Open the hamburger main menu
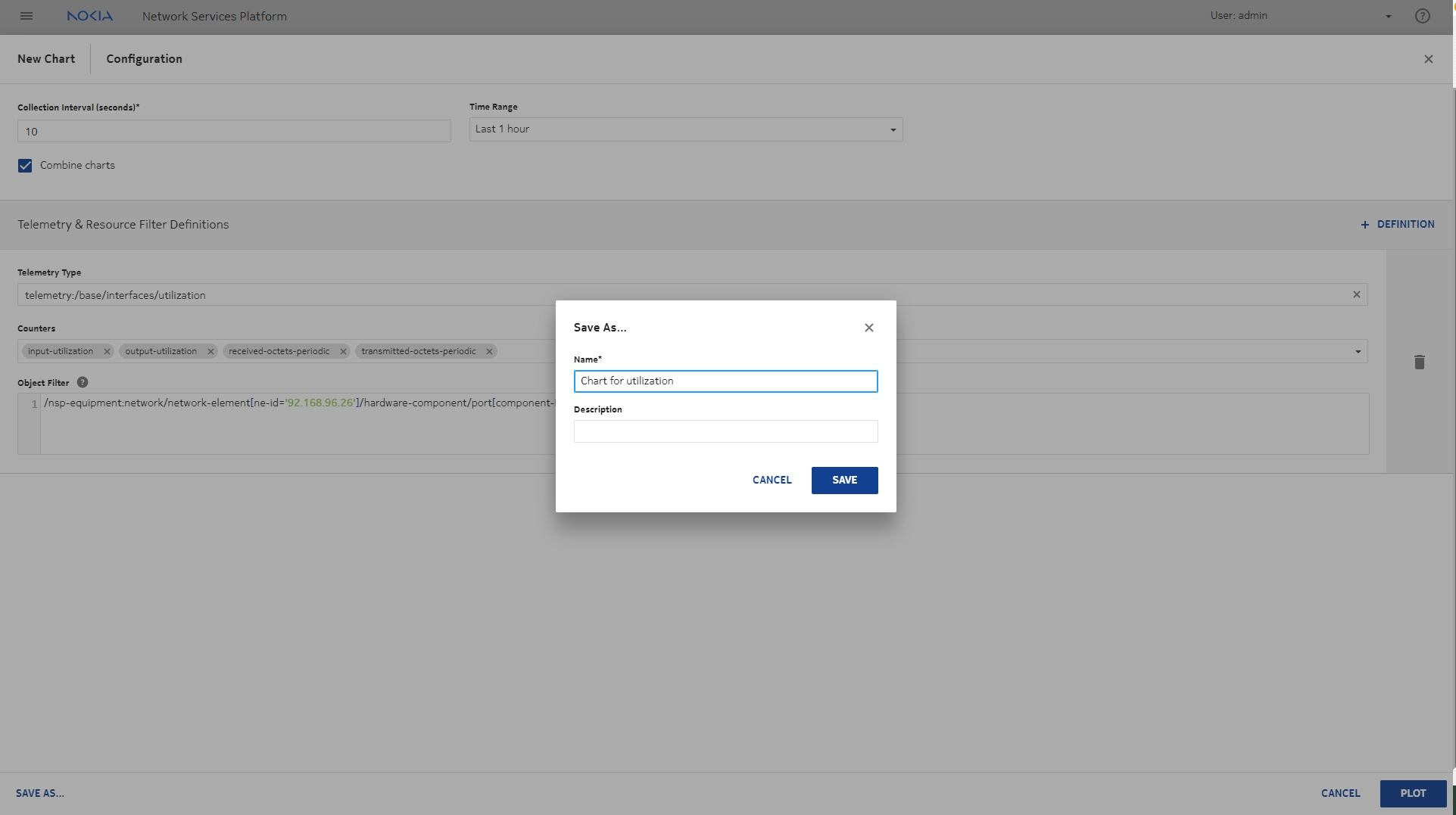 coord(27,16)
